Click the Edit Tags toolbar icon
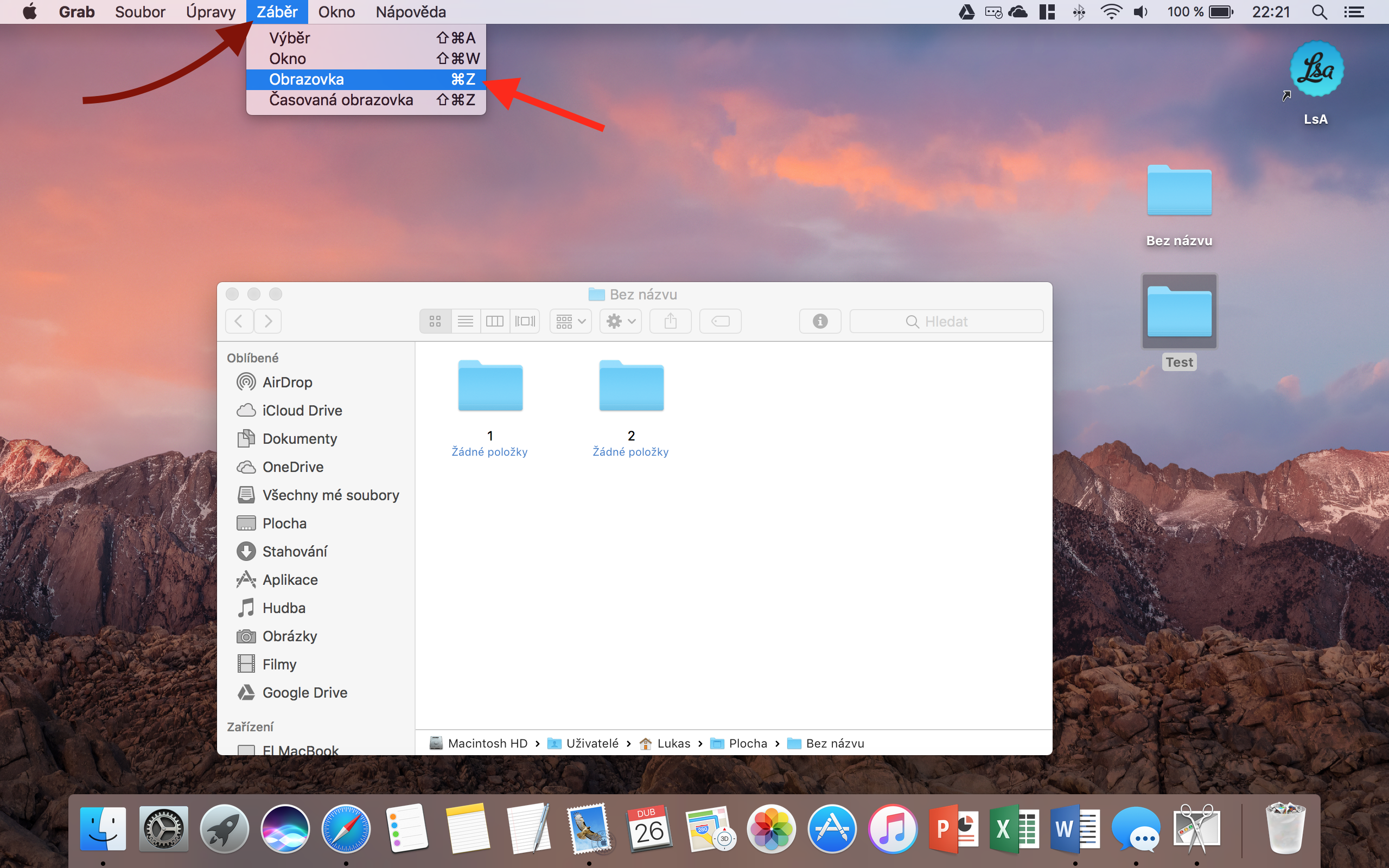 720,321
